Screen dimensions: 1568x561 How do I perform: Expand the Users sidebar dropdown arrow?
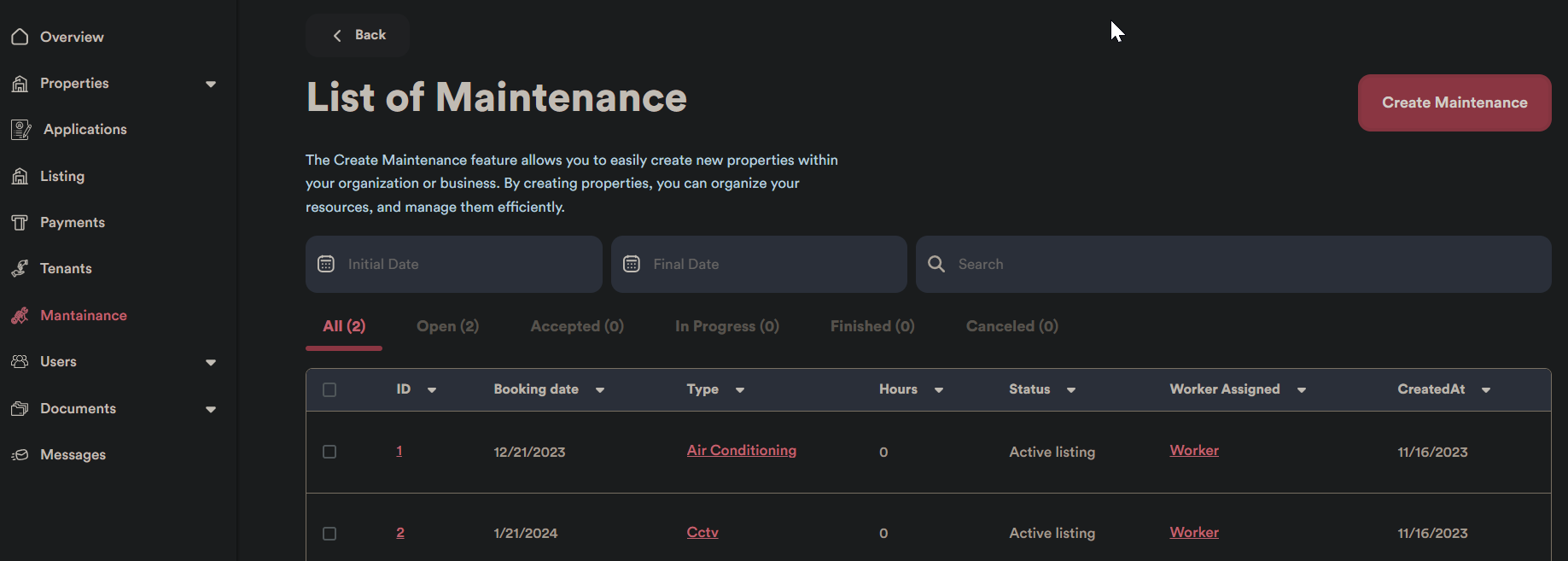[211, 362]
